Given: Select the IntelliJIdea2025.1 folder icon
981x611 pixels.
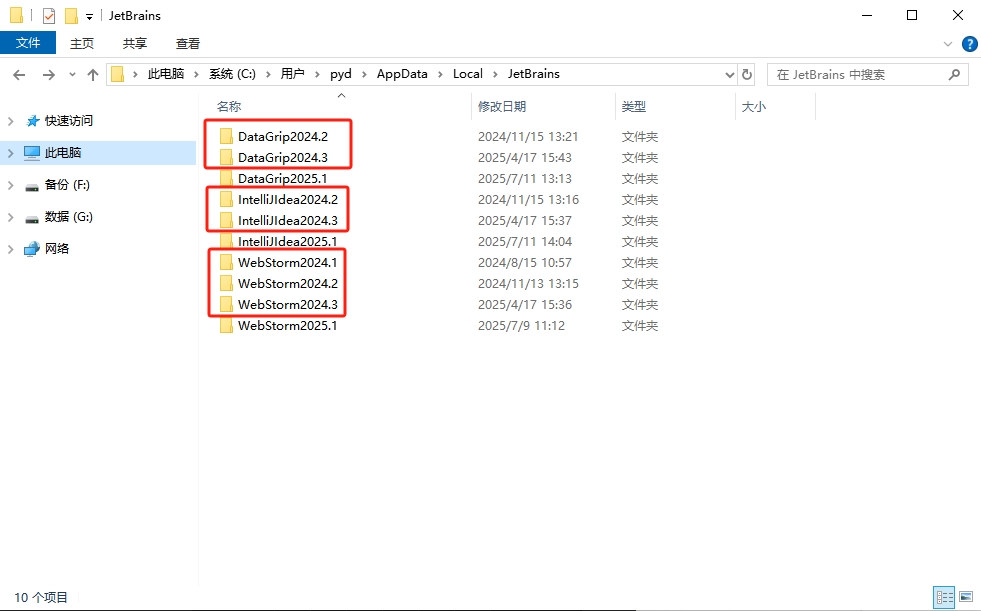Looking at the screenshot, I should (226, 241).
